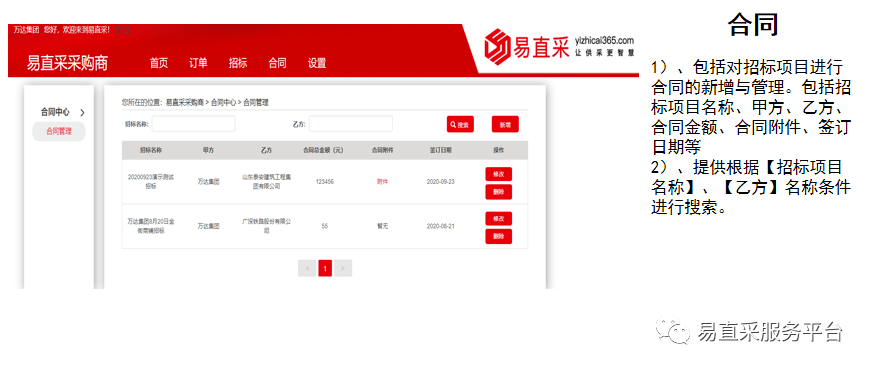Click 修改 for the 万达集团8月20日 row
This screenshot has height=370, width=872.
click(498, 219)
